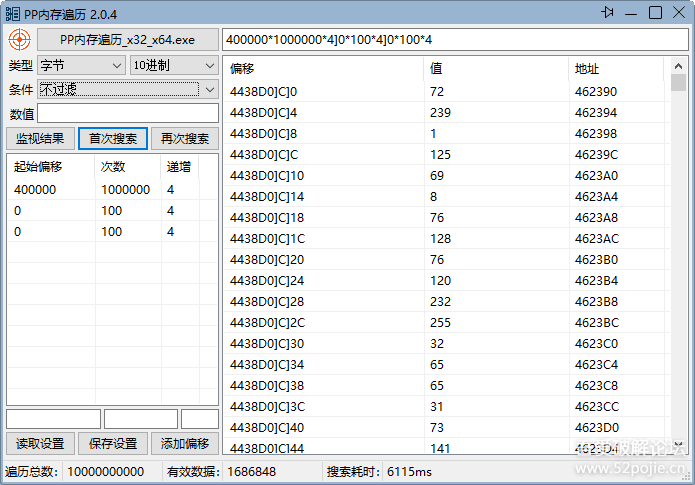695x485 pixels.
Task: Select result row 4438D0]C]4
Action: (x=447, y=113)
